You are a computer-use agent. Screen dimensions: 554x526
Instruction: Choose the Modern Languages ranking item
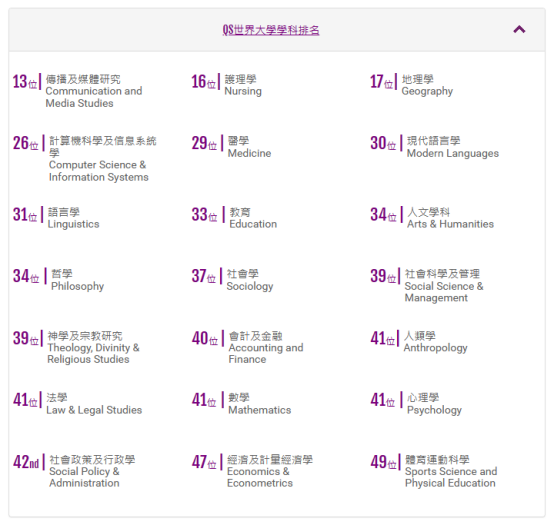pyautogui.click(x=435, y=147)
